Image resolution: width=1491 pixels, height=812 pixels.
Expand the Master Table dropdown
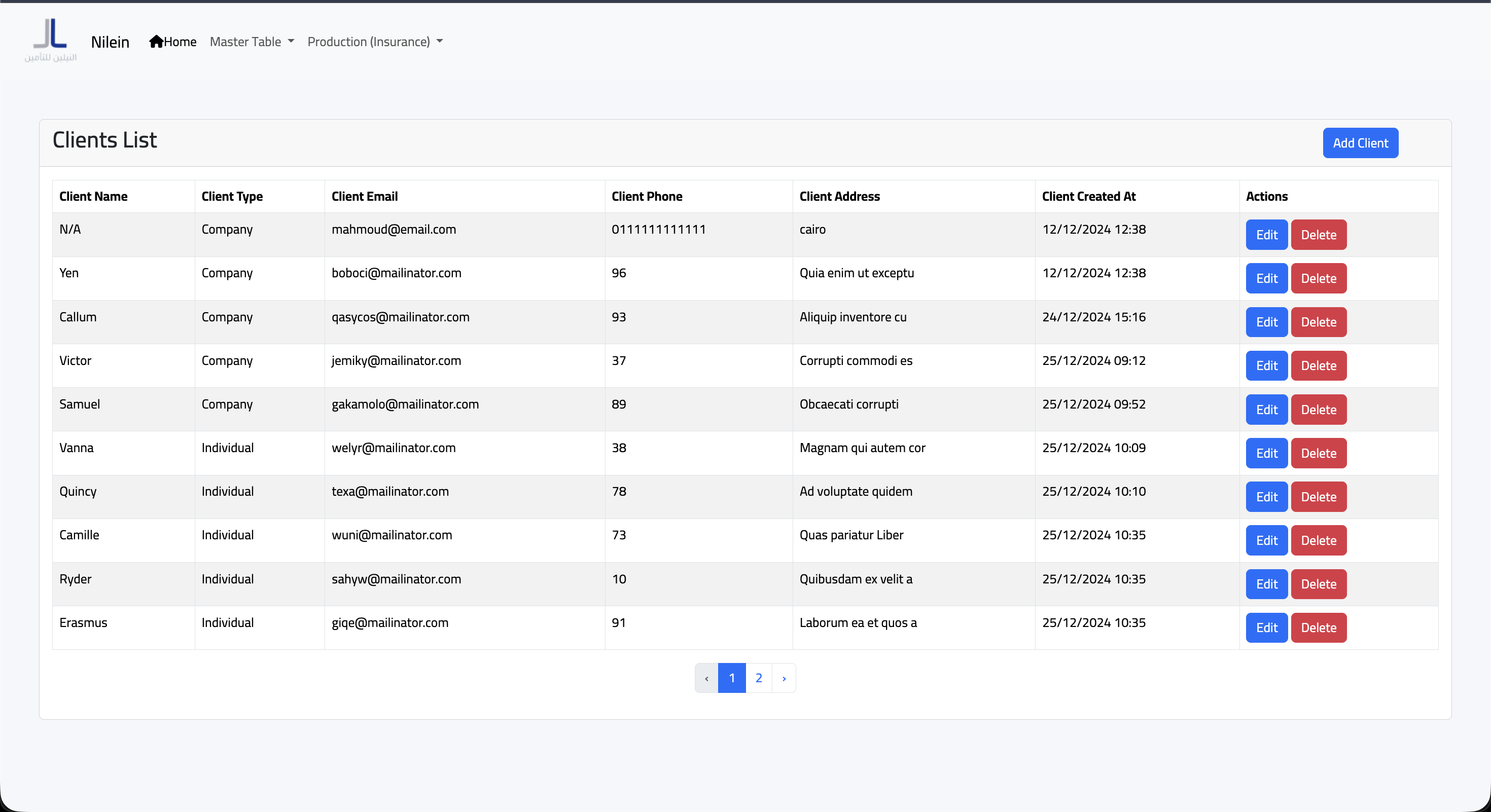(x=252, y=42)
